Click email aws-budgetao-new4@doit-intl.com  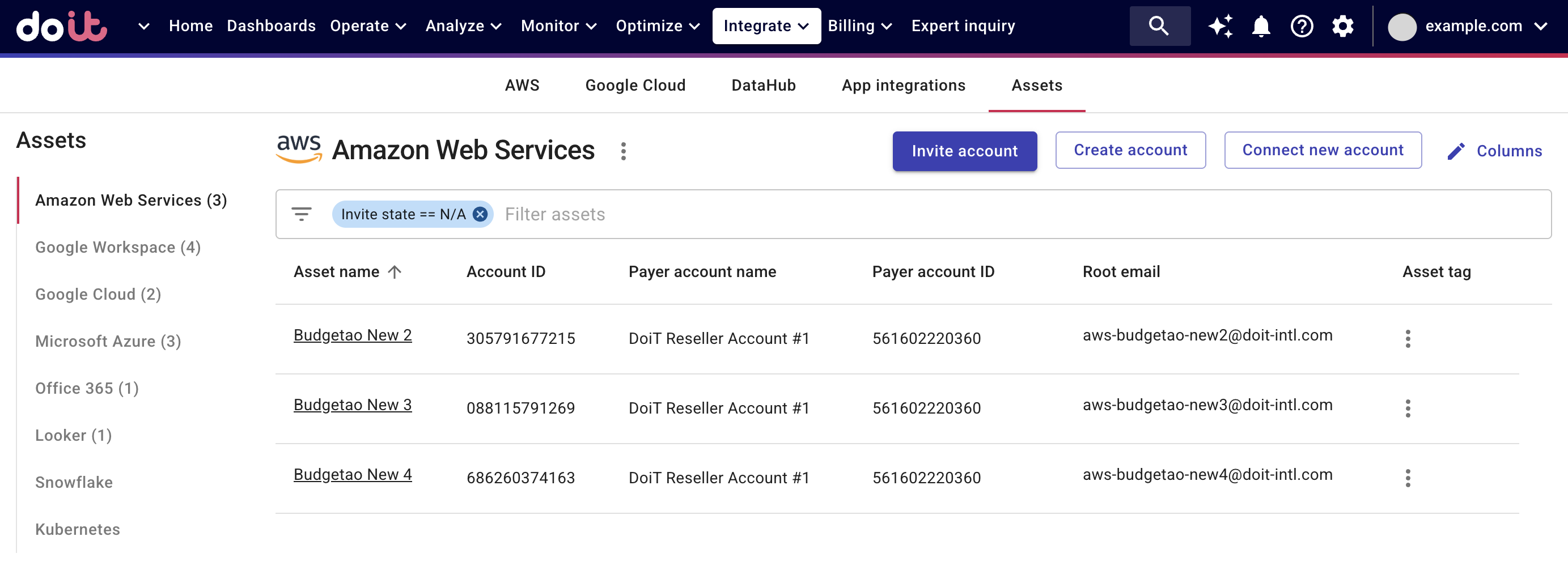pyautogui.click(x=1207, y=474)
